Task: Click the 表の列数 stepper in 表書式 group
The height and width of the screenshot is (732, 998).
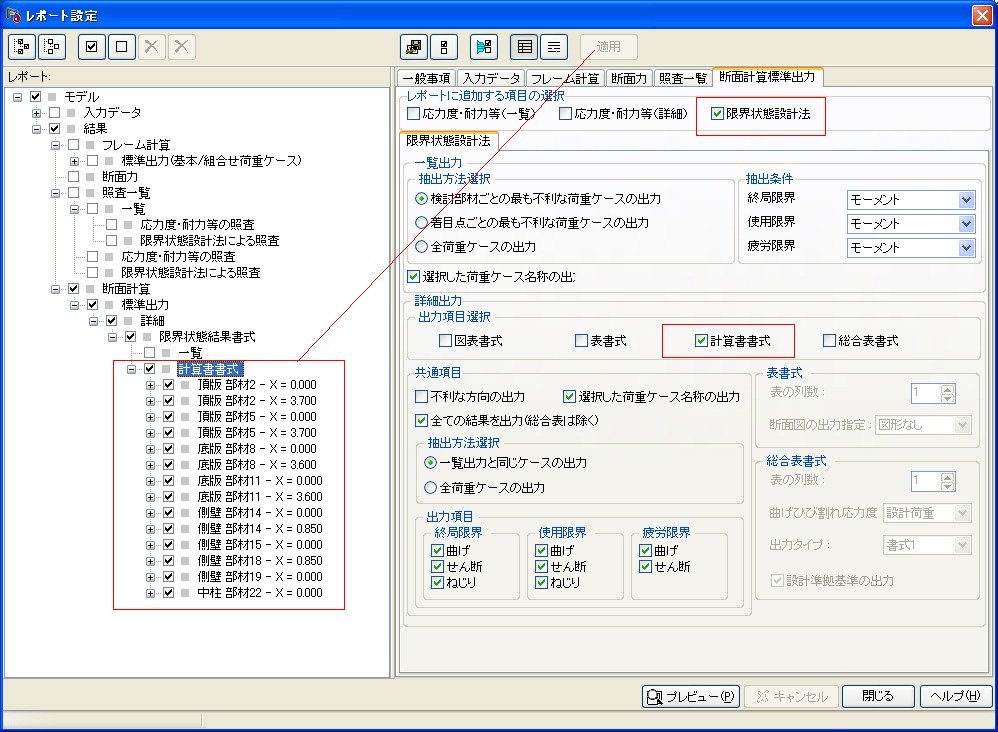Action: pyautogui.click(x=947, y=393)
